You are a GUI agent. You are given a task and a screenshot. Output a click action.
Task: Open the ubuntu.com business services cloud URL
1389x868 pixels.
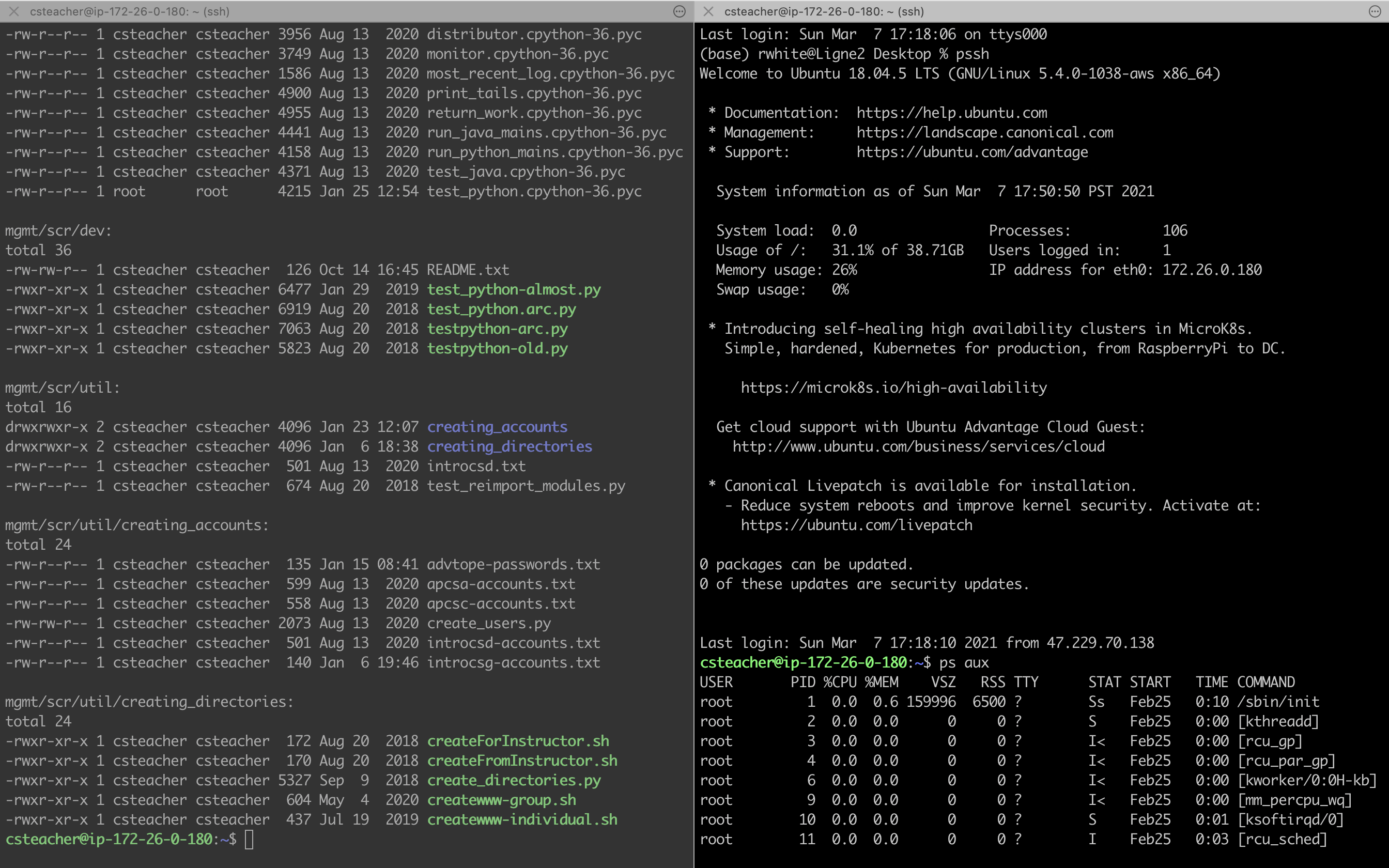coord(918,446)
